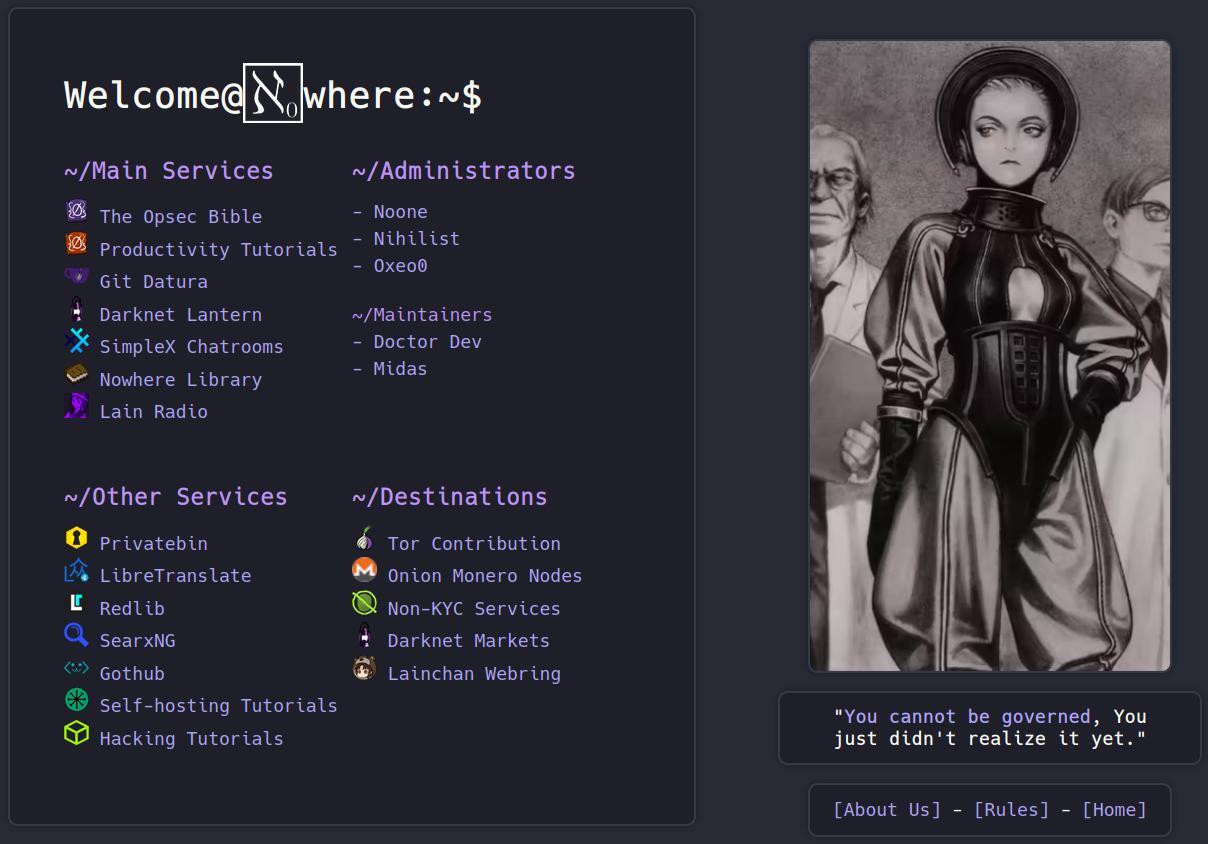This screenshot has height=844, width=1208.
Task: Click the SimpleX Chatrooms X icon
Action: (77, 341)
